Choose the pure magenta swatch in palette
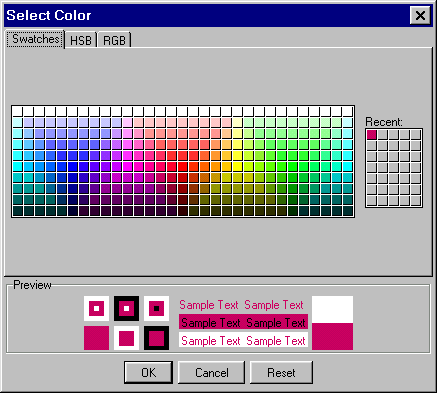437x393 pixels. coord(128,166)
